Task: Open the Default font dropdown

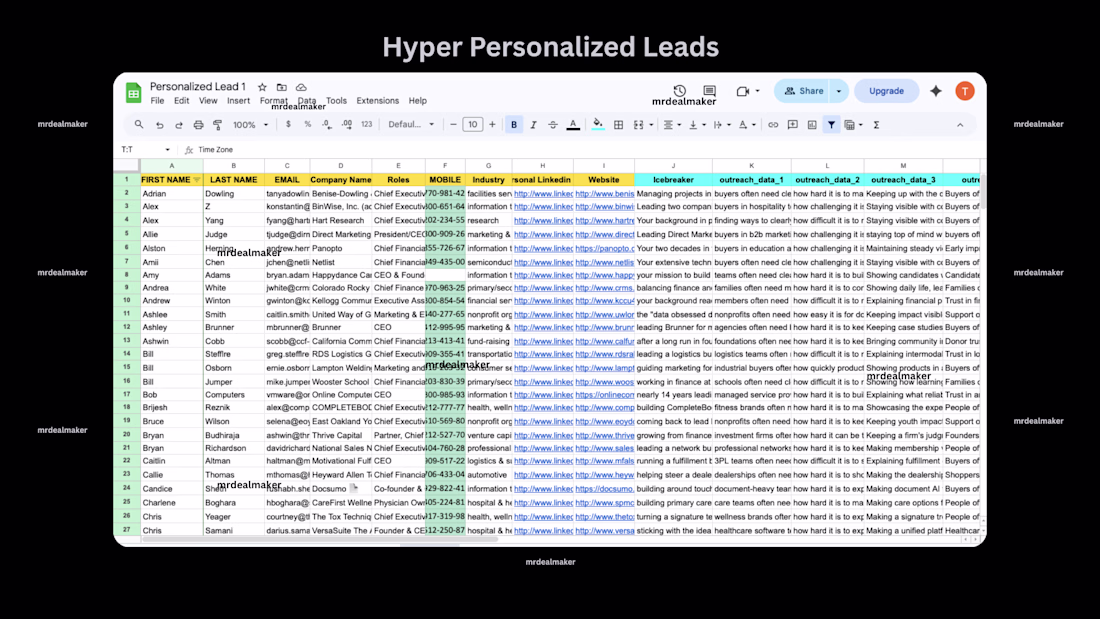Action: [411, 125]
